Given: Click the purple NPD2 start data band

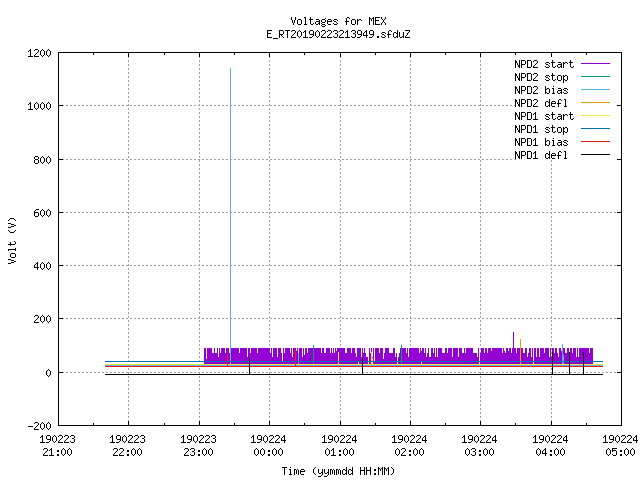Looking at the screenshot, I should 398,356.
